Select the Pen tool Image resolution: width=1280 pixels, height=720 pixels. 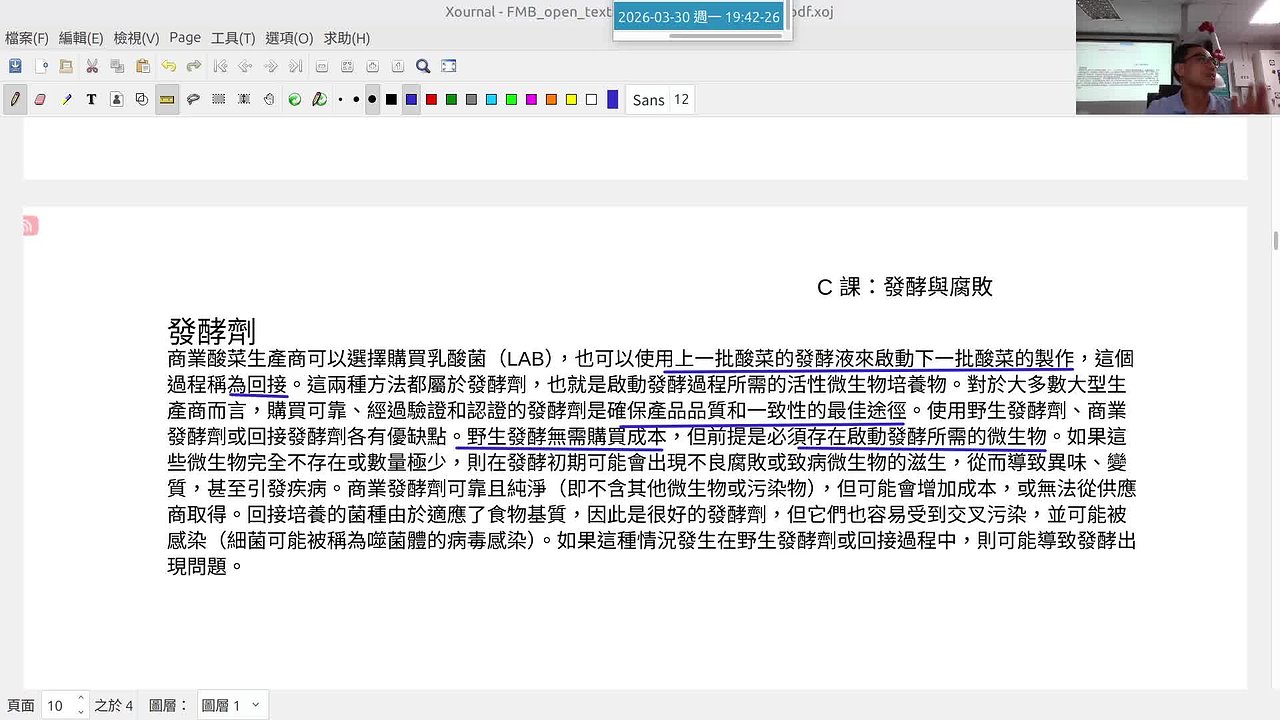coord(15,99)
